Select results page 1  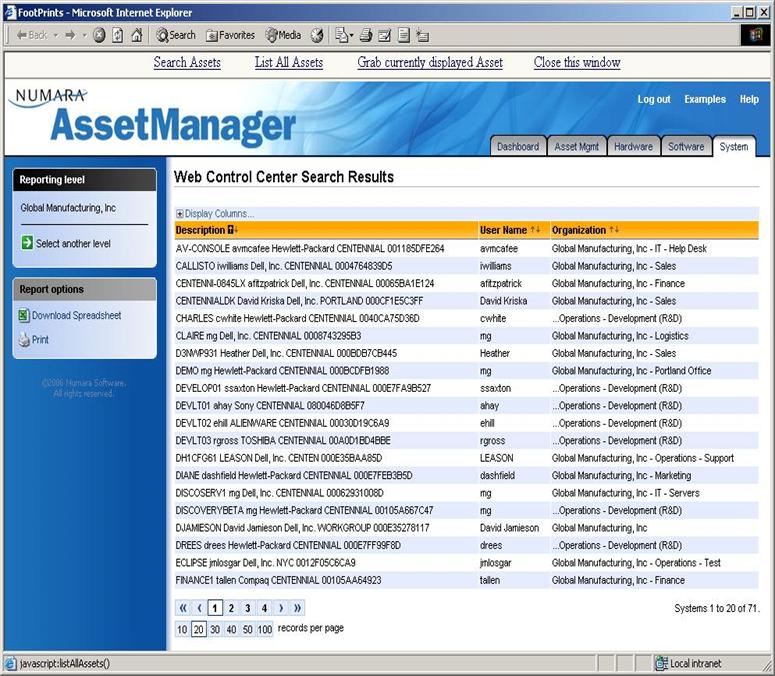click(x=215, y=608)
